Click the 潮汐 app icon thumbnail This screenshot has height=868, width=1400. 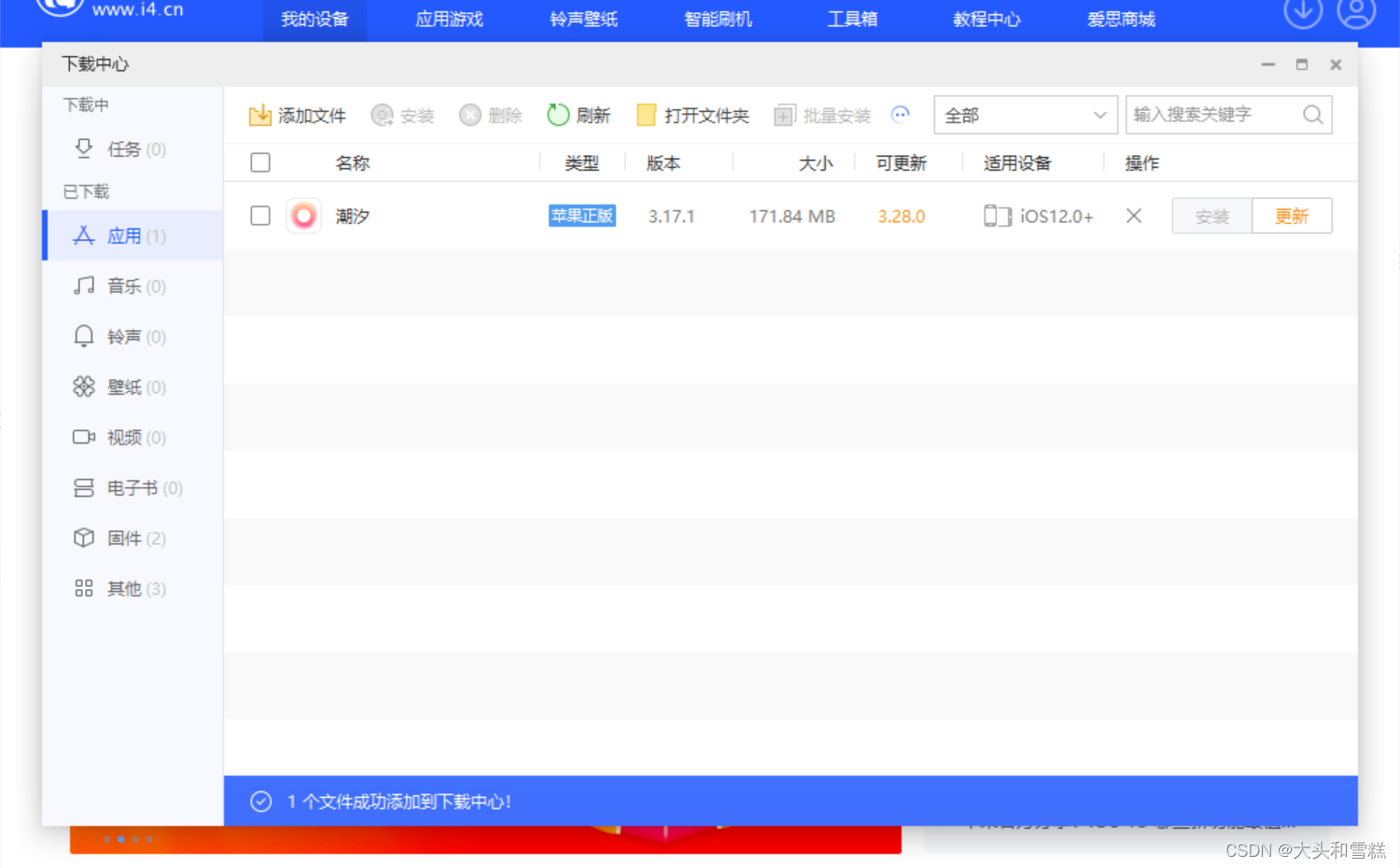click(x=303, y=217)
